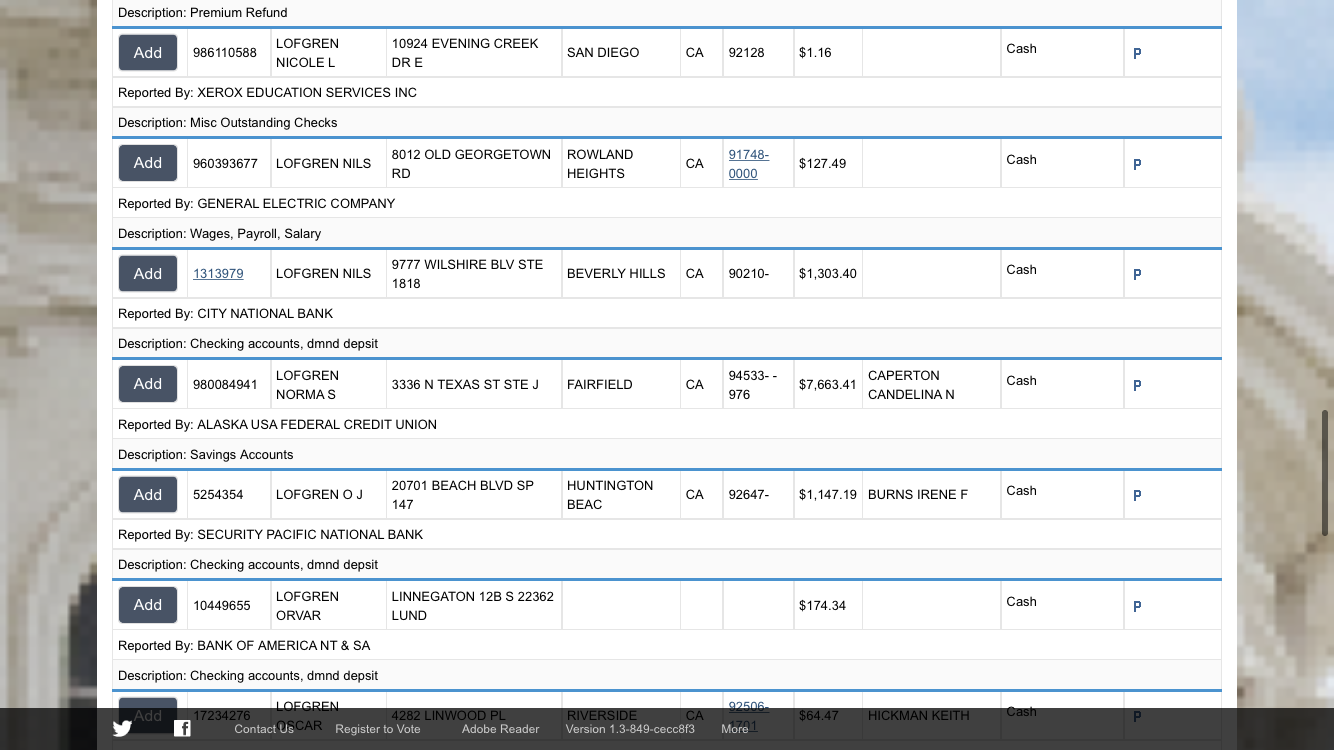Select property ID 986110588
Screen dimensions: 1334x750
coord(225,53)
